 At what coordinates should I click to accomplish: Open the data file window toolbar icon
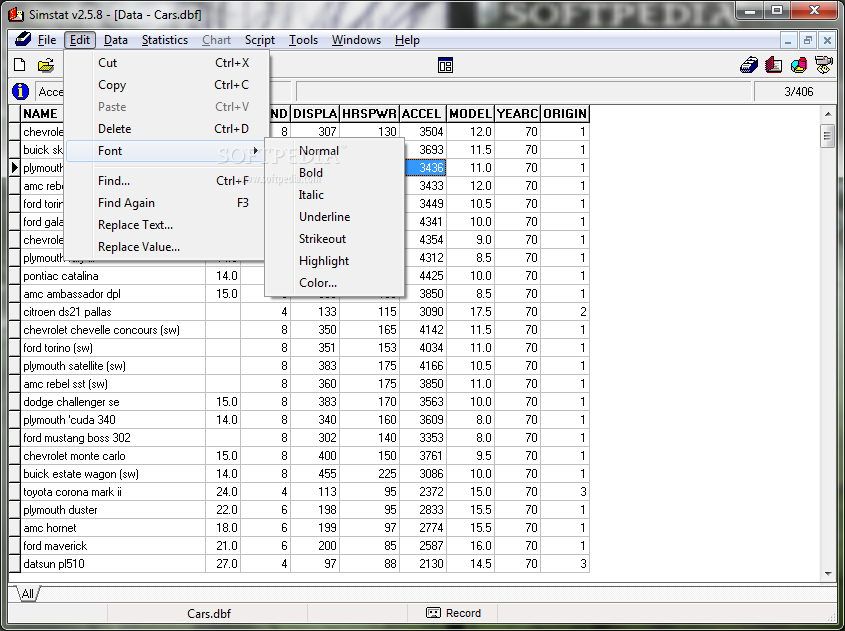click(749, 65)
